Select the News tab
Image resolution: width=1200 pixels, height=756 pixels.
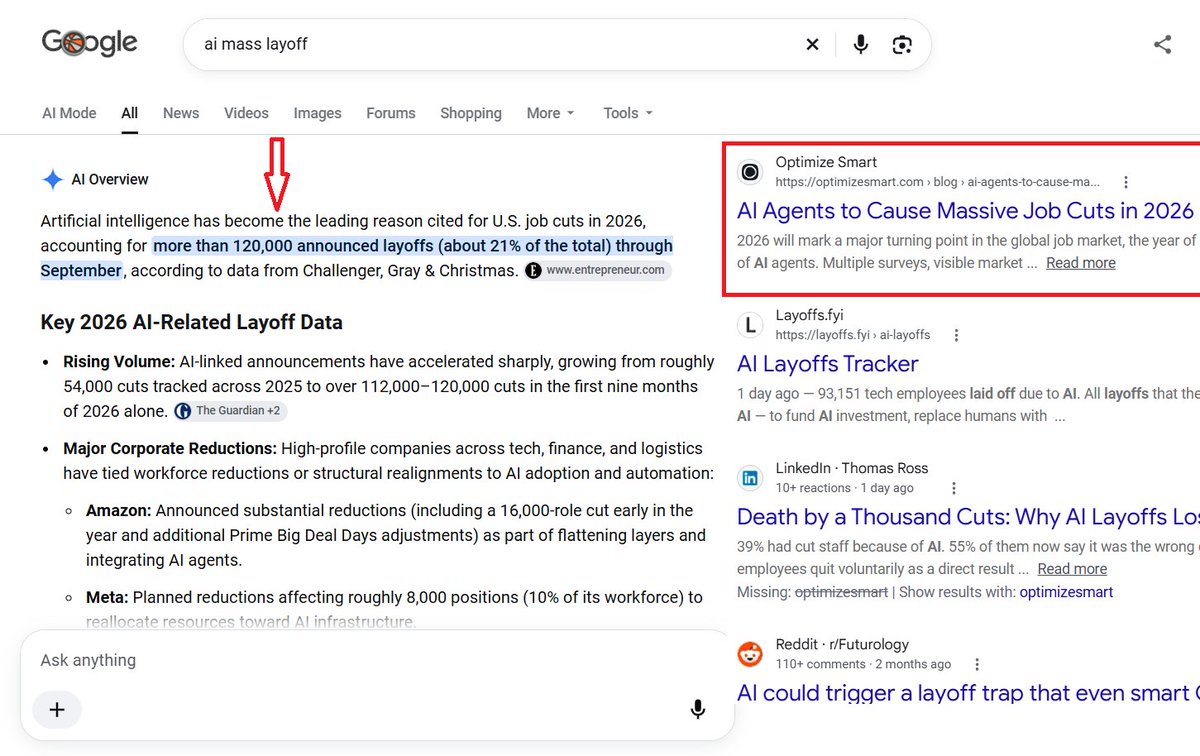pos(181,113)
